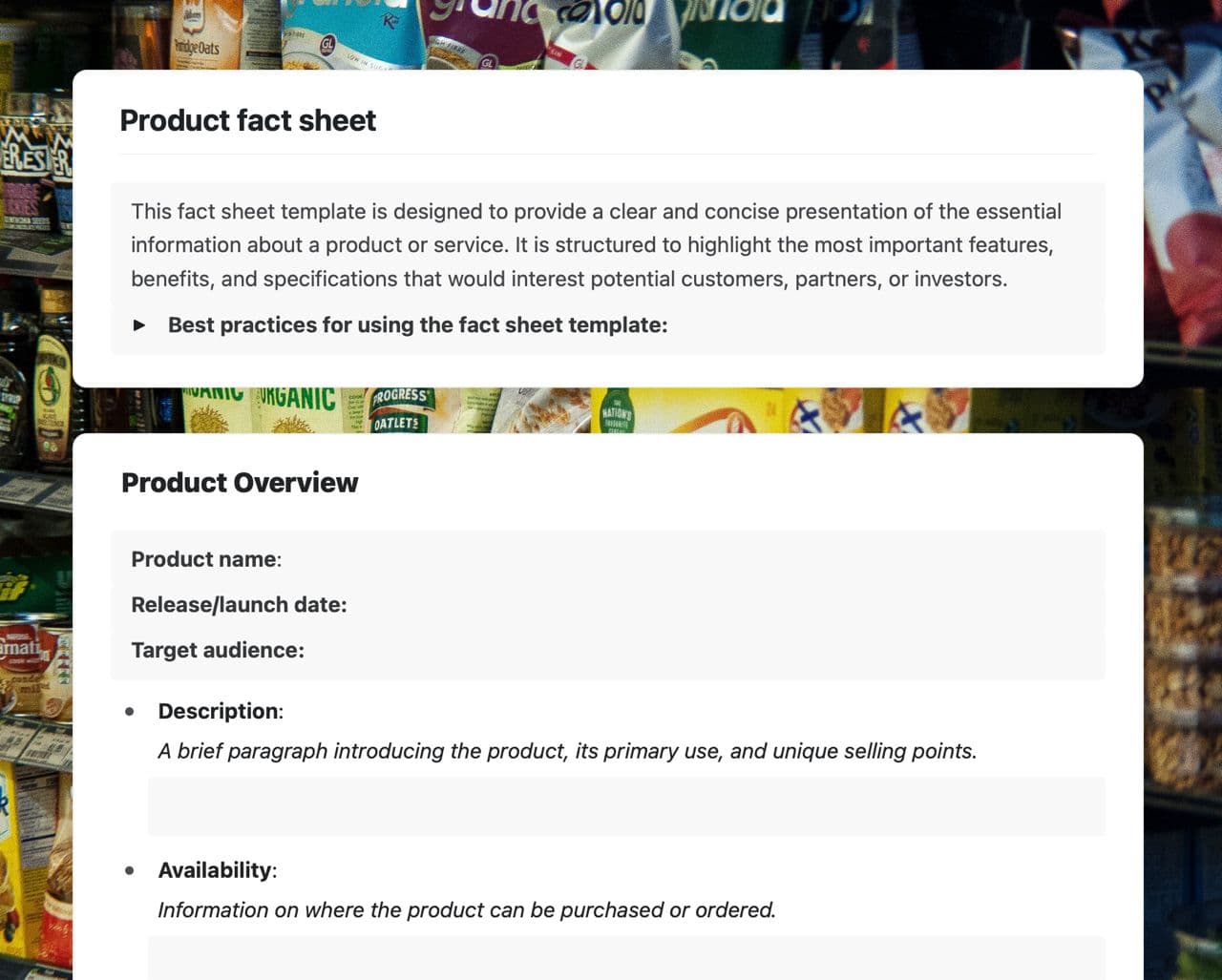1222x980 pixels.
Task: Click the Product fact sheet title
Action: click(x=248, y=121)
